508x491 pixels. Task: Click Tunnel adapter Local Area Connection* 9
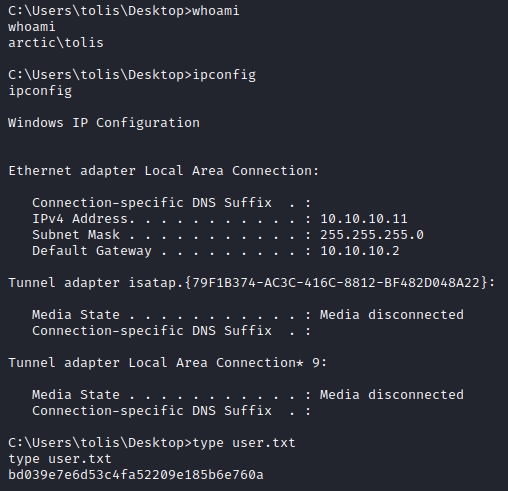(x=168, y=363)
